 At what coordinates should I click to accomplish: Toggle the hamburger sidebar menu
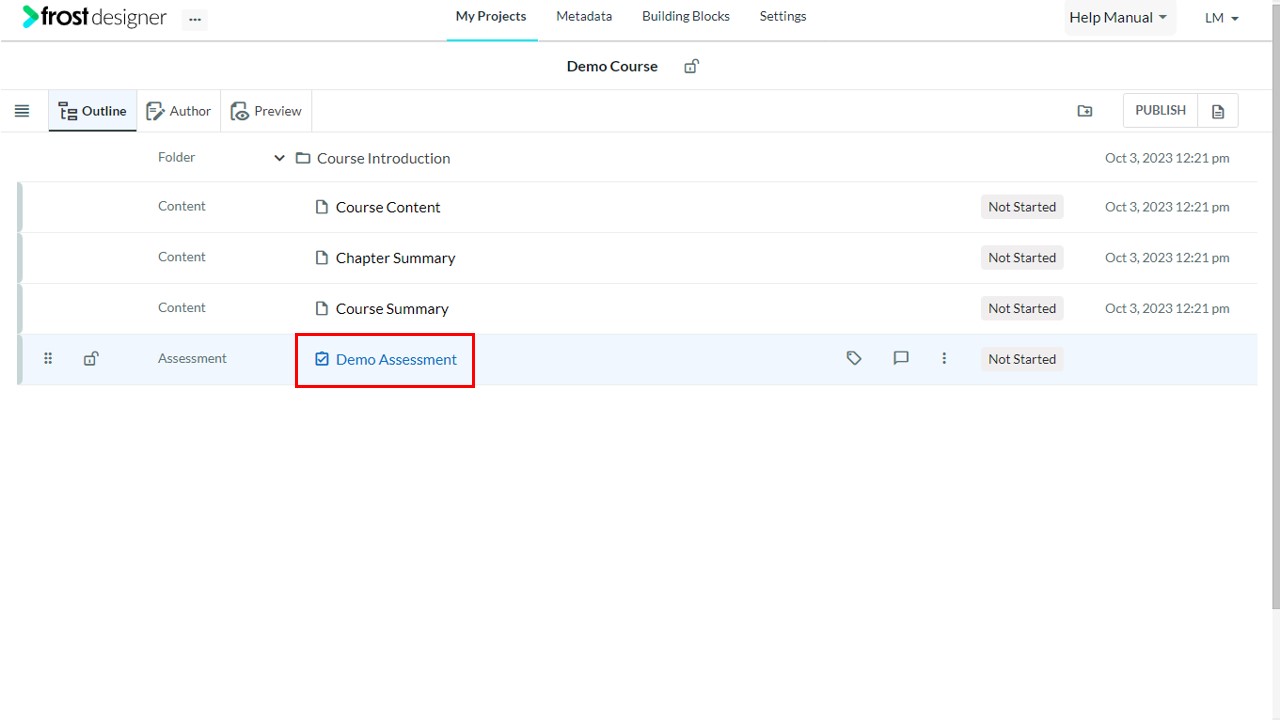(22, 111)
